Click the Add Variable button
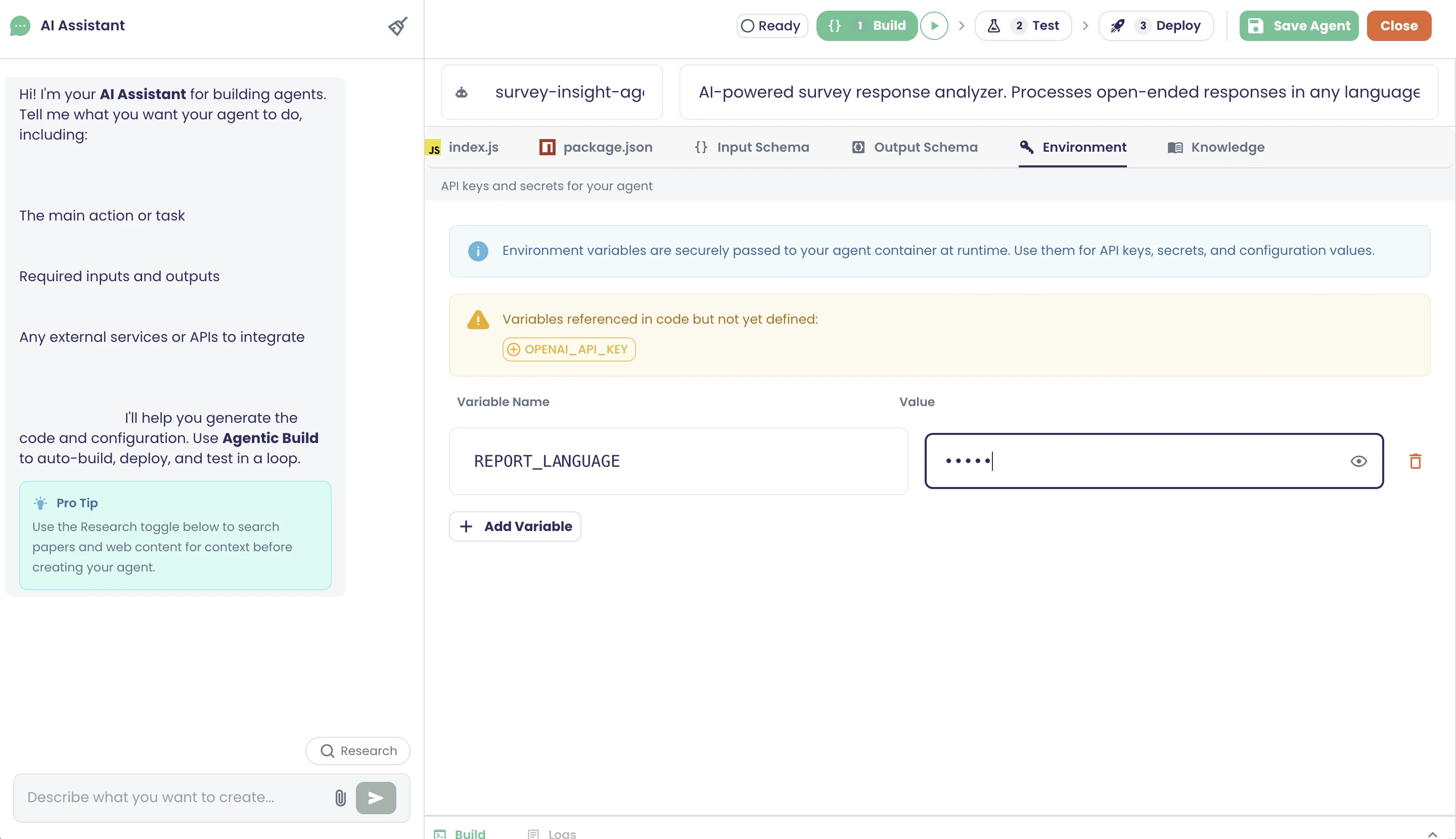 (x=515, y=526)
